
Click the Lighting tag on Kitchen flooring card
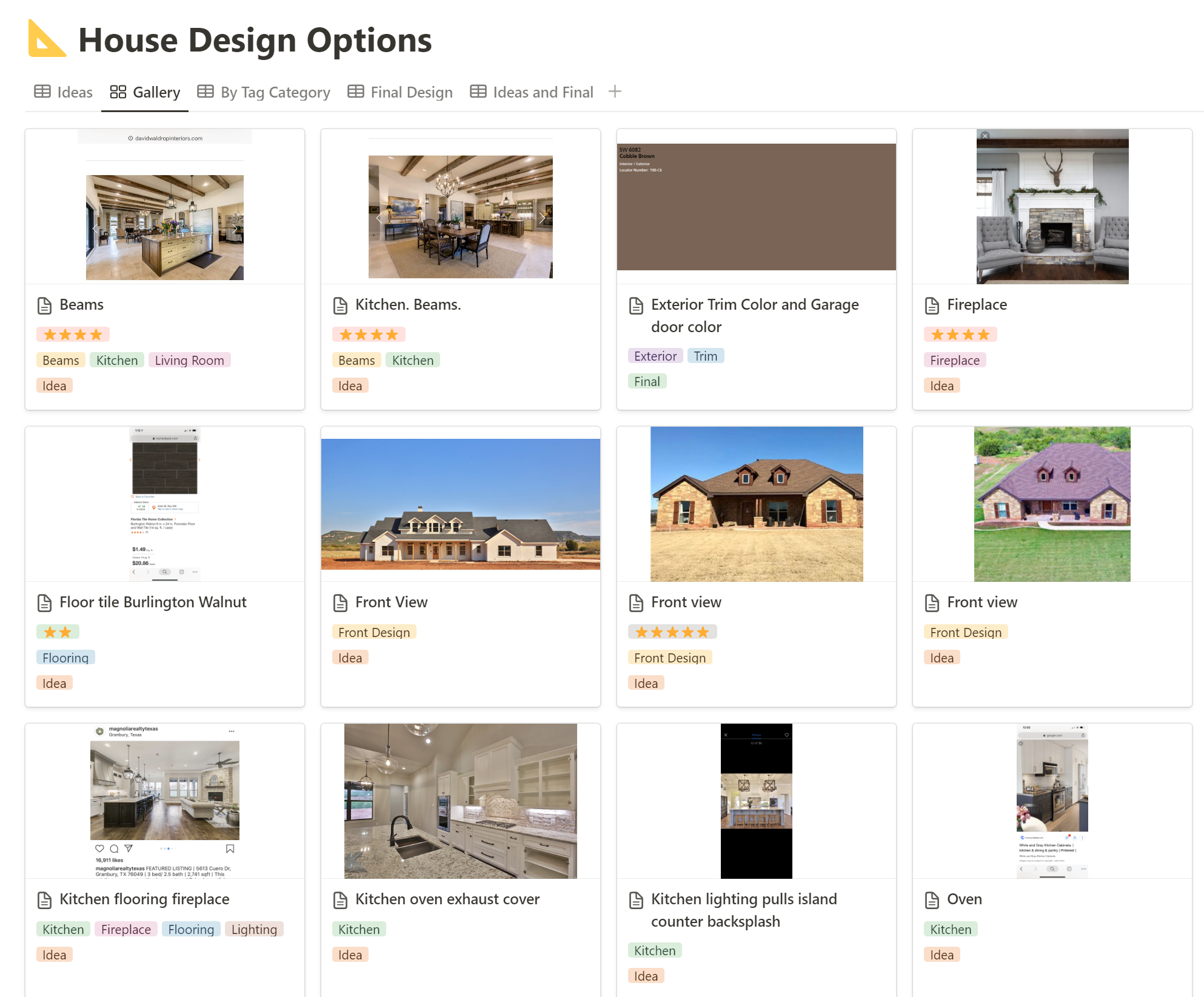click(x=254, y=930)
